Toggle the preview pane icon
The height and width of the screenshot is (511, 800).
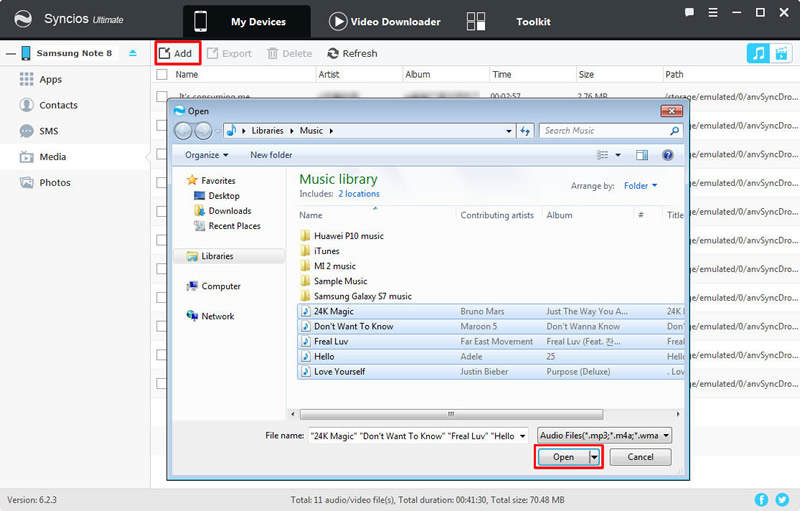click(x=642, y=155)
